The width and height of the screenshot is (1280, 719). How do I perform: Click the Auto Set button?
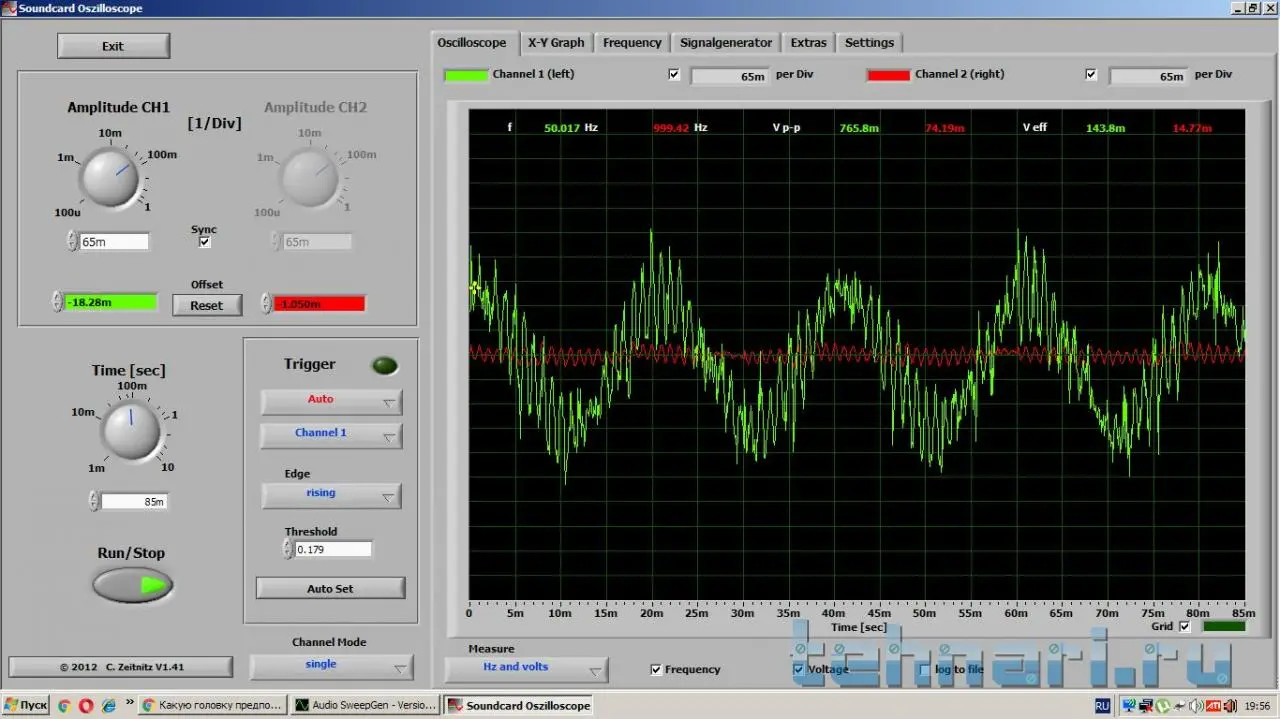(x=330, y=589)
